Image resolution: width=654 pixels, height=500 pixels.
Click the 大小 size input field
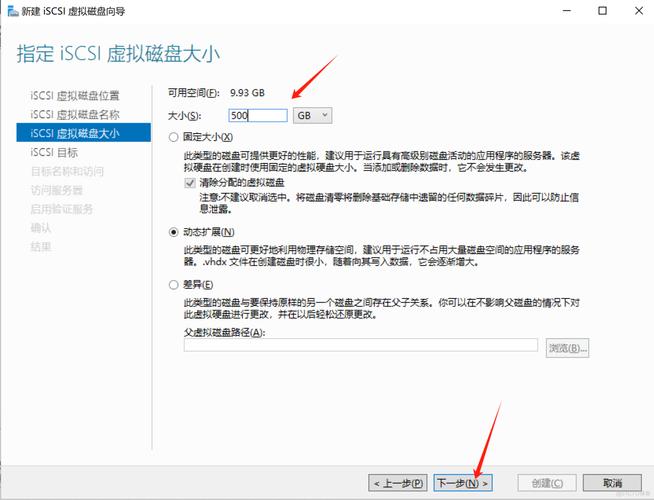(x=258, y=116)
